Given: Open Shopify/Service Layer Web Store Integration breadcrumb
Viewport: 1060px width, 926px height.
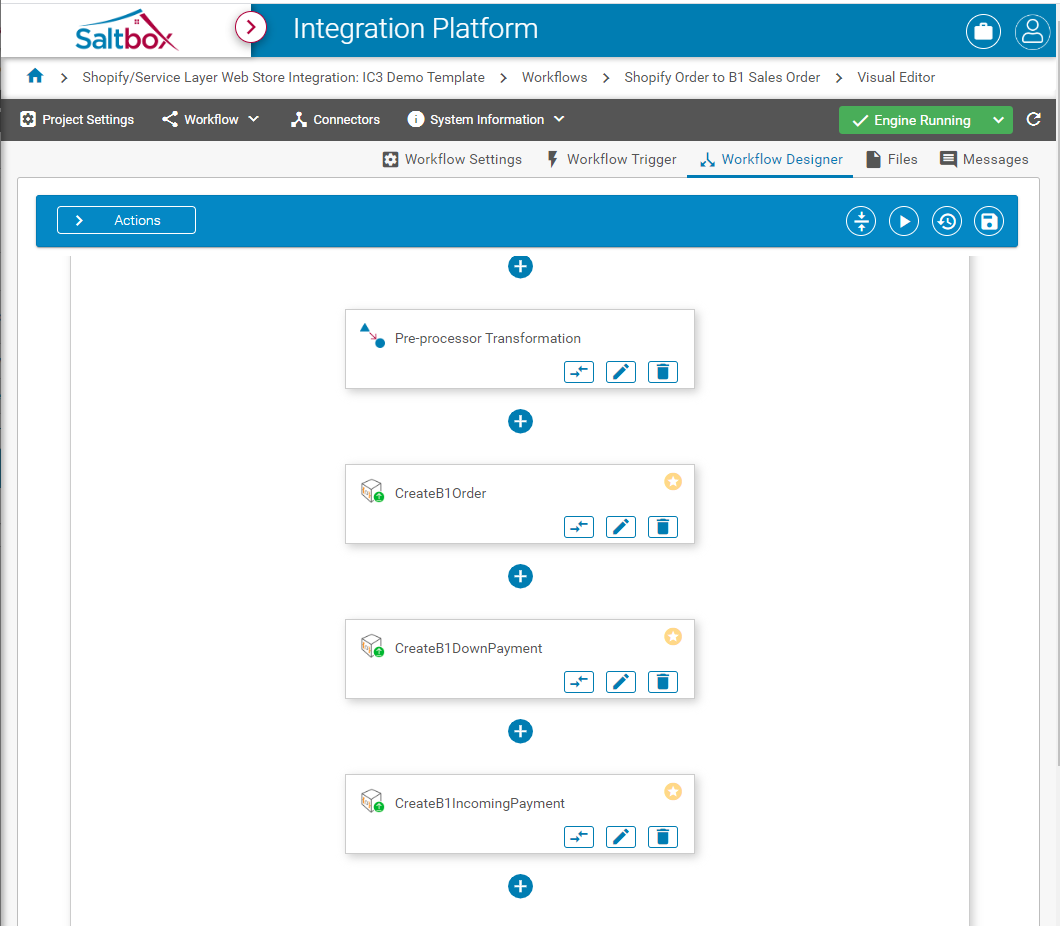Looking at the screenshot, I should [283, 77].
